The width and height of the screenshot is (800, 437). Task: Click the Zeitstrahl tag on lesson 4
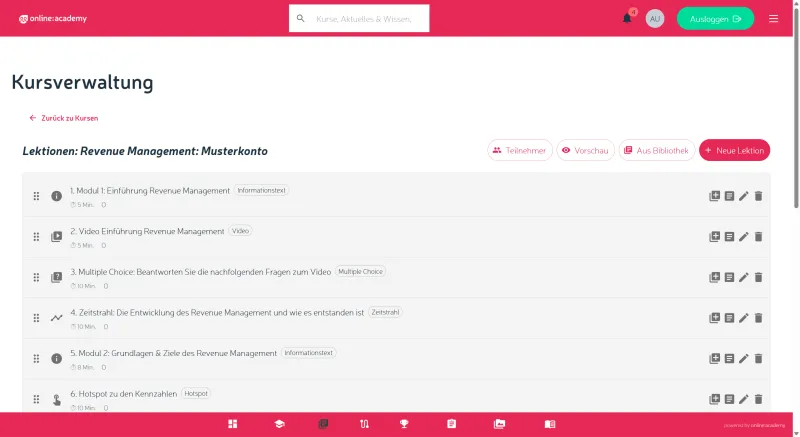(x=385, y=312)
